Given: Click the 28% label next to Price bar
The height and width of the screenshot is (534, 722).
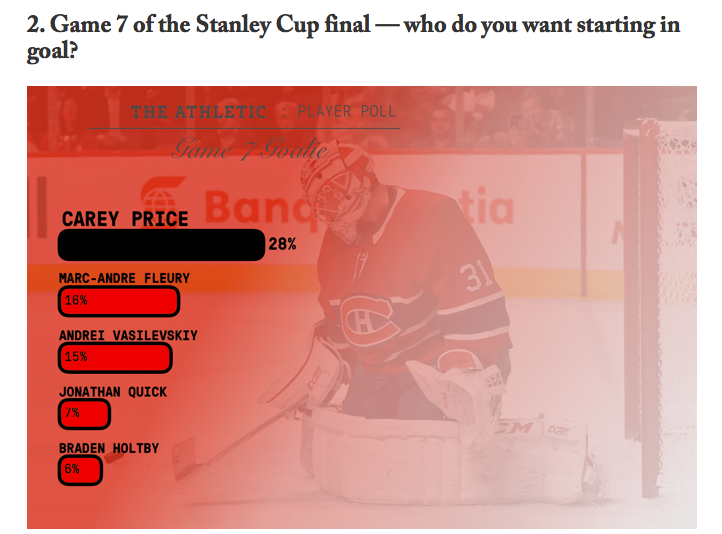Looking at the screenshot, I should (x=282, y=244).
